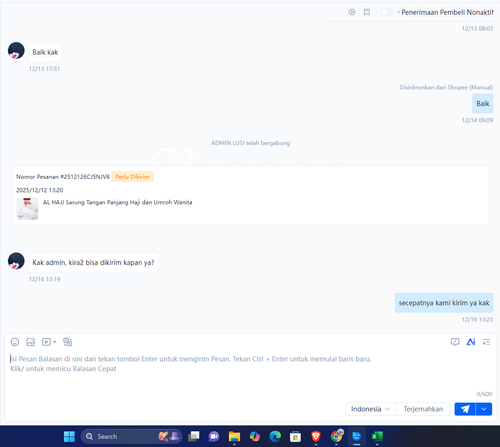Expand the send button options arrow

(484, 409)
